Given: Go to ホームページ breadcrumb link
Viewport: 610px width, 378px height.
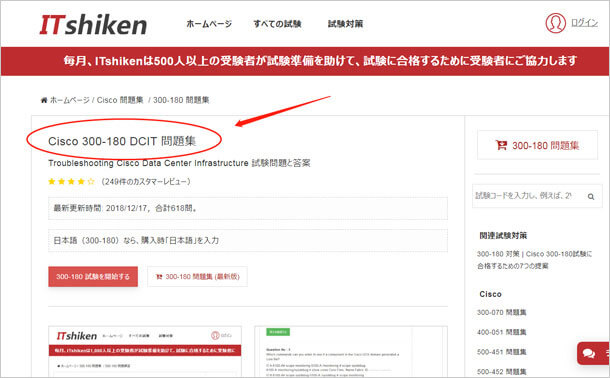Looking at the screenshot, I should coord(70,100).
